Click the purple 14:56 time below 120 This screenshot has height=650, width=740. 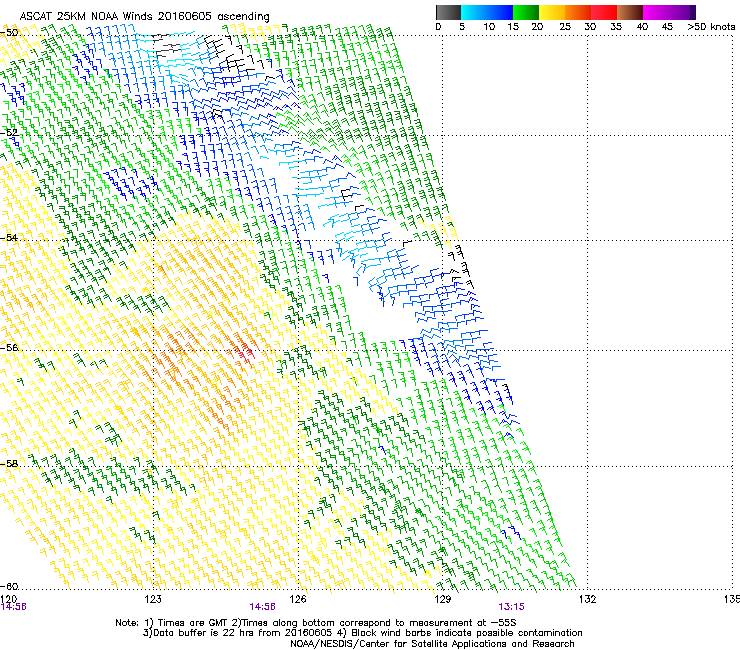pos(13,607)
